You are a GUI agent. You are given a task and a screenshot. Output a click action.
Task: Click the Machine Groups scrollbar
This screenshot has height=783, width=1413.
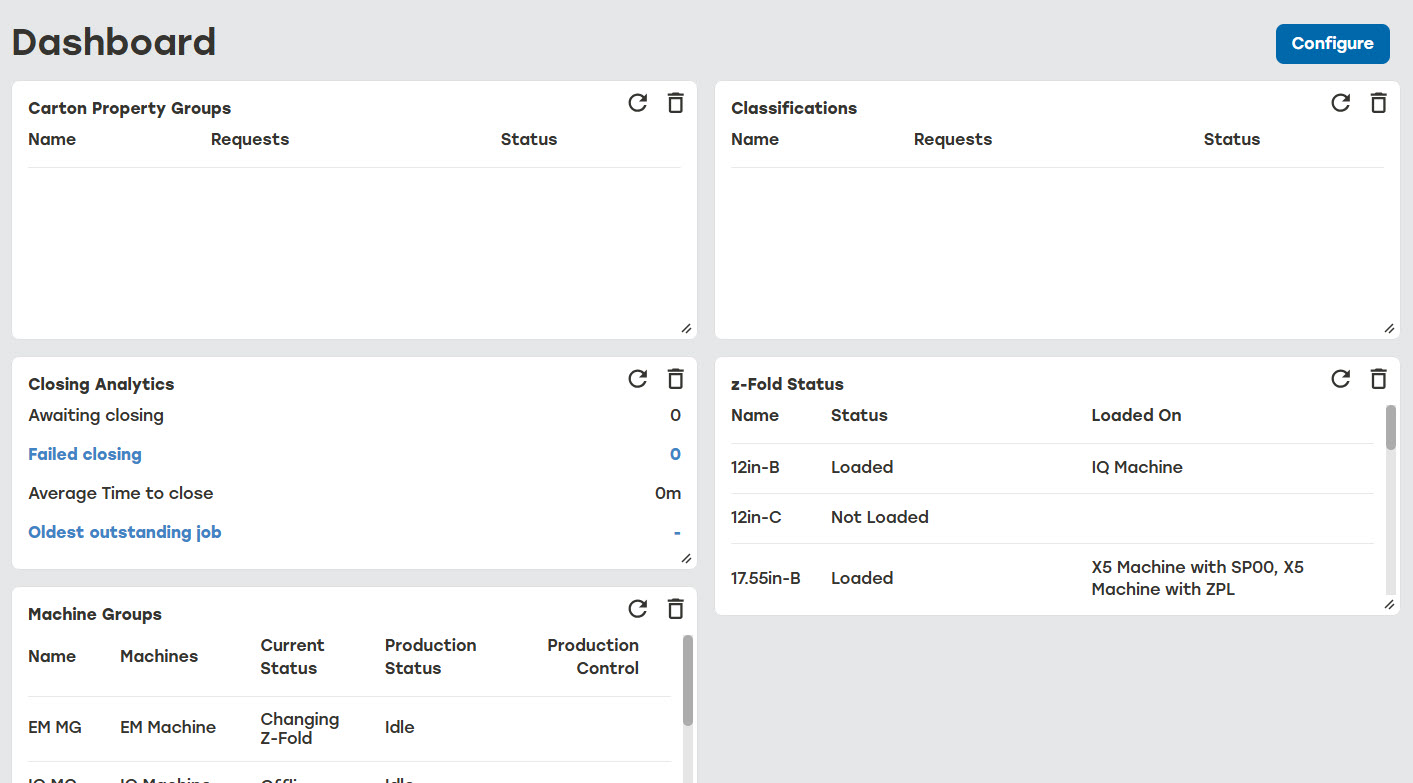[687, 680]
